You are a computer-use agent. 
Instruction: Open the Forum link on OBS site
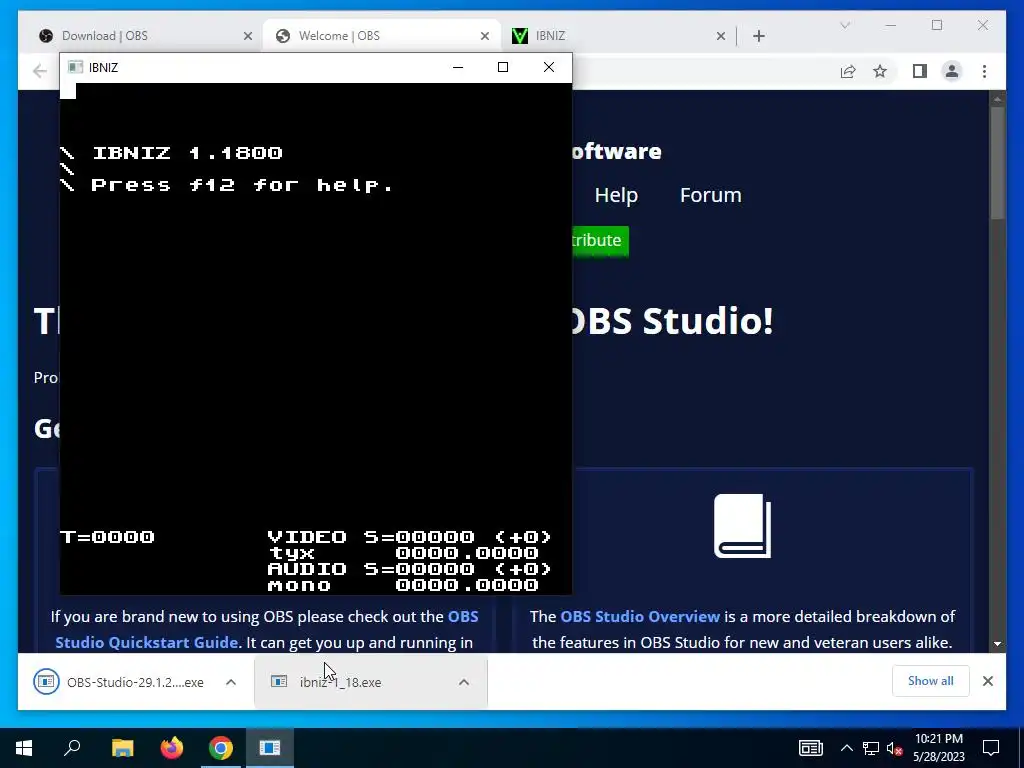711,195
